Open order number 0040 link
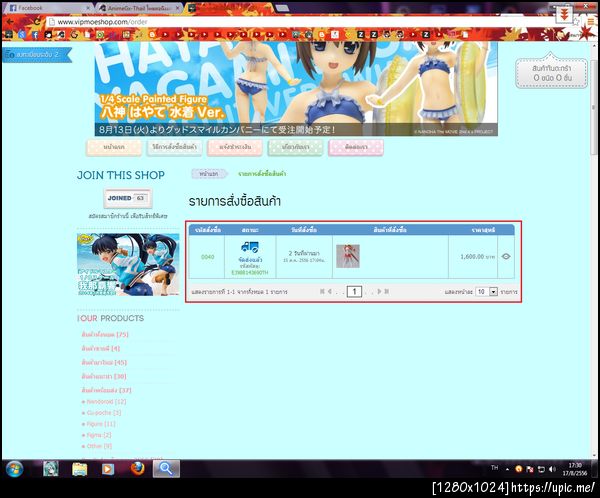 207,257
